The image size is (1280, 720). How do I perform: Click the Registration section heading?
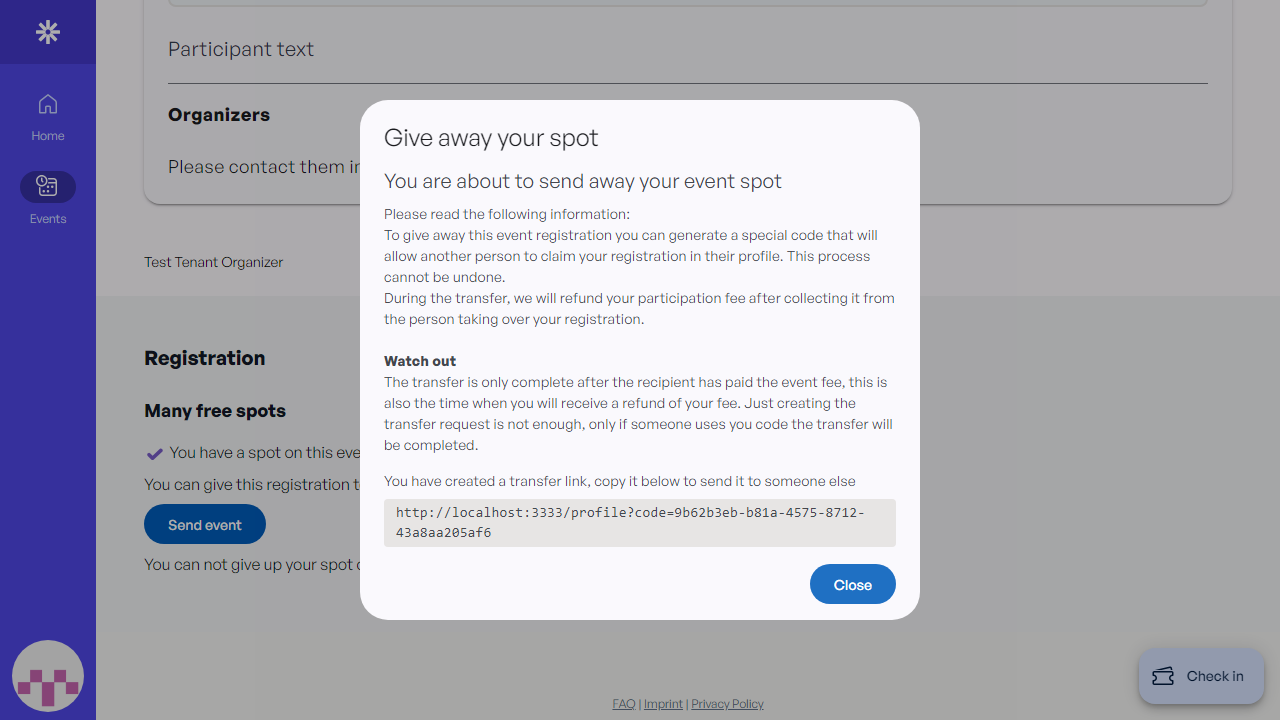tap(205, 358)
